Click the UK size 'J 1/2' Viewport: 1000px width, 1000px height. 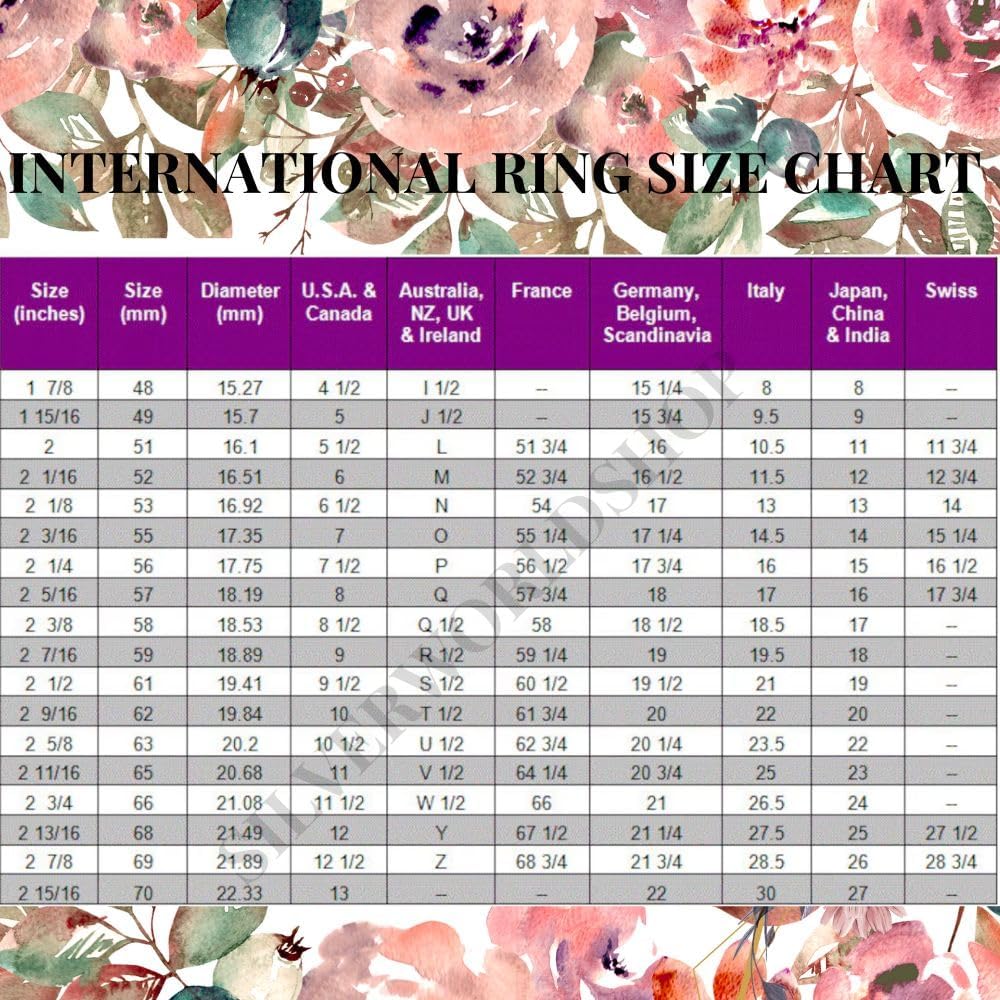click(x=441, y=417)
